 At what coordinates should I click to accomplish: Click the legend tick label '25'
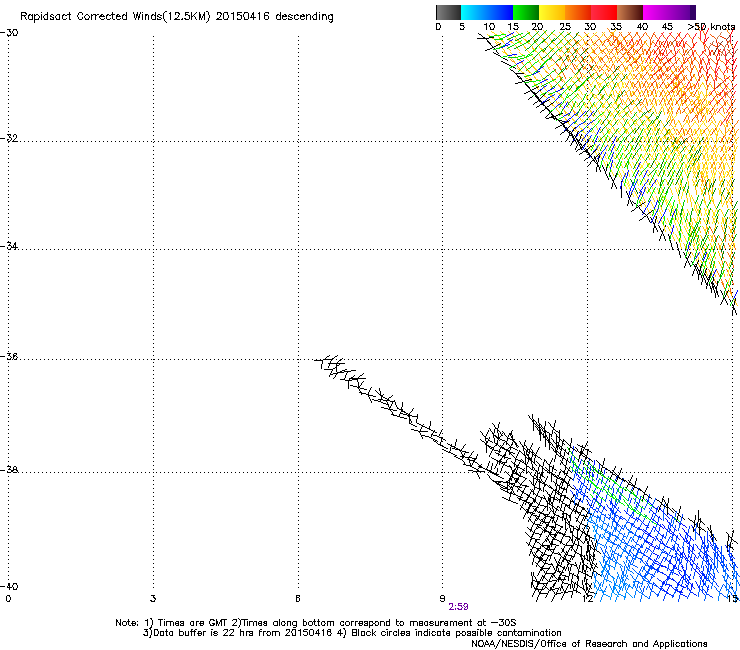coord(565,27)
